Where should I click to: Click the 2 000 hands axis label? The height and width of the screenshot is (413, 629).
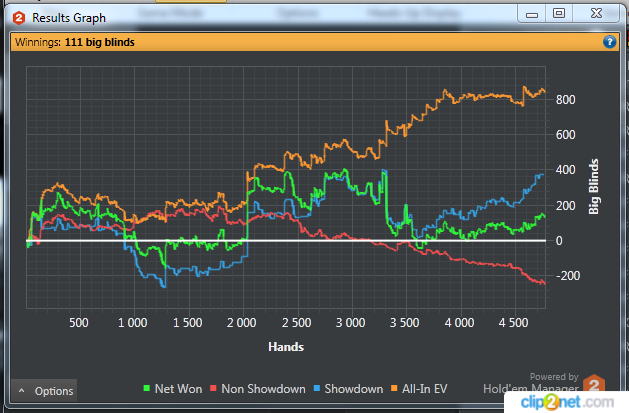click(241, 323)
